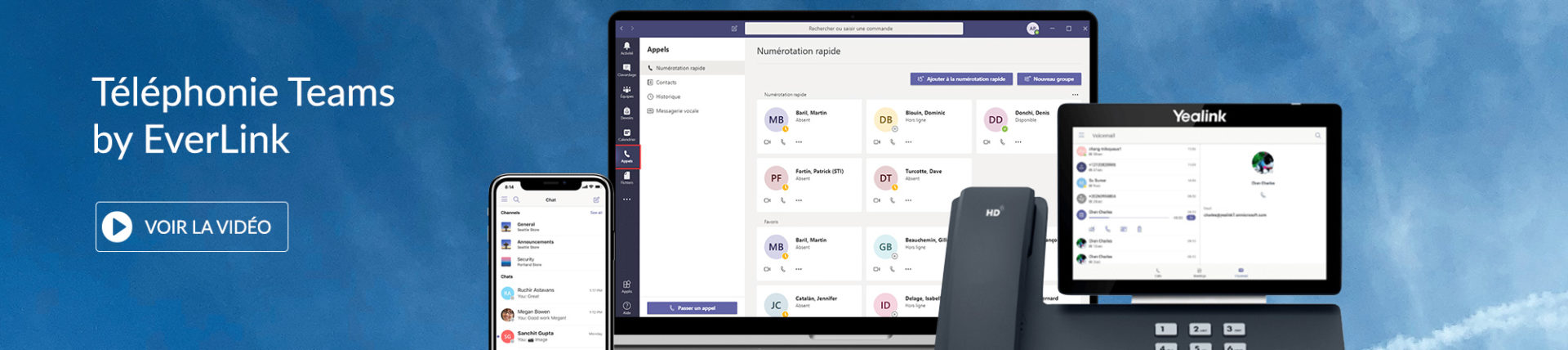Click Ajouter à la numérotation rapide button
This screenshot has width=1568, height=350.
[x=961, y=79]
